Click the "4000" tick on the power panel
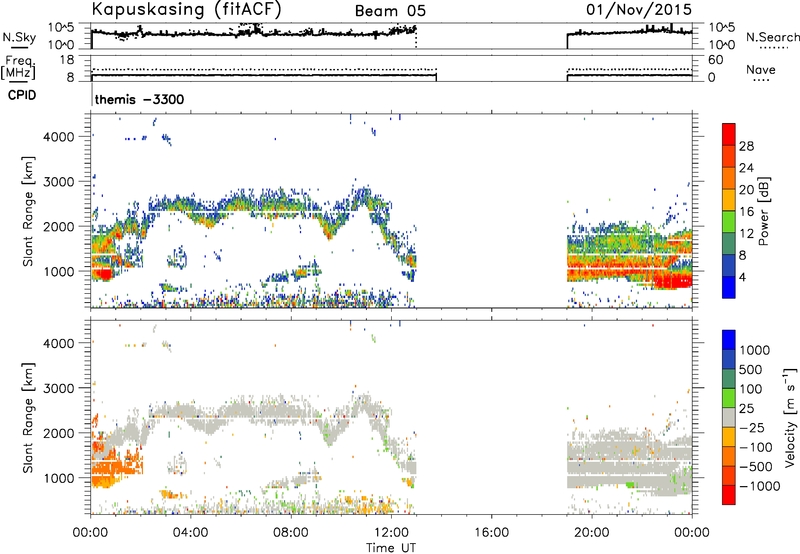 coord(58,137)
